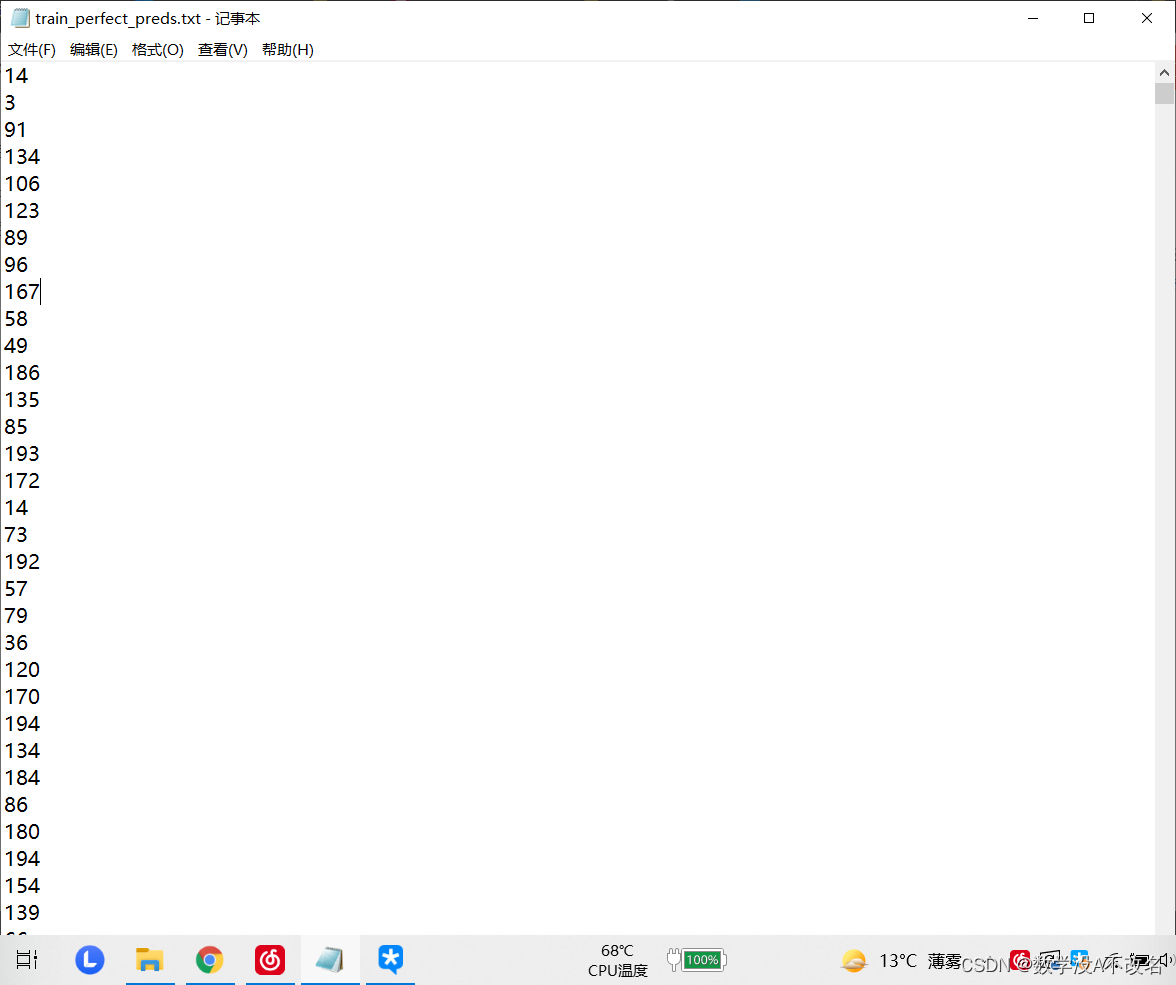Click the line reading 96

(16, 265)
